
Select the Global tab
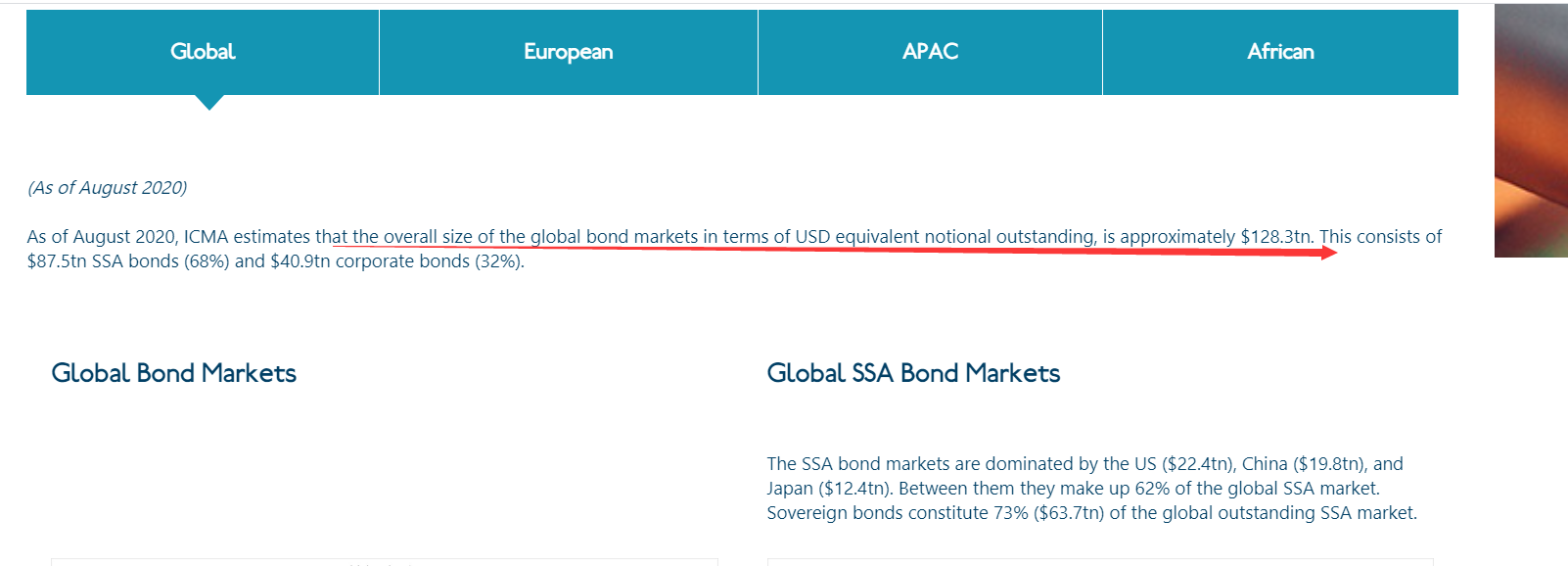(x=203, y=52)
